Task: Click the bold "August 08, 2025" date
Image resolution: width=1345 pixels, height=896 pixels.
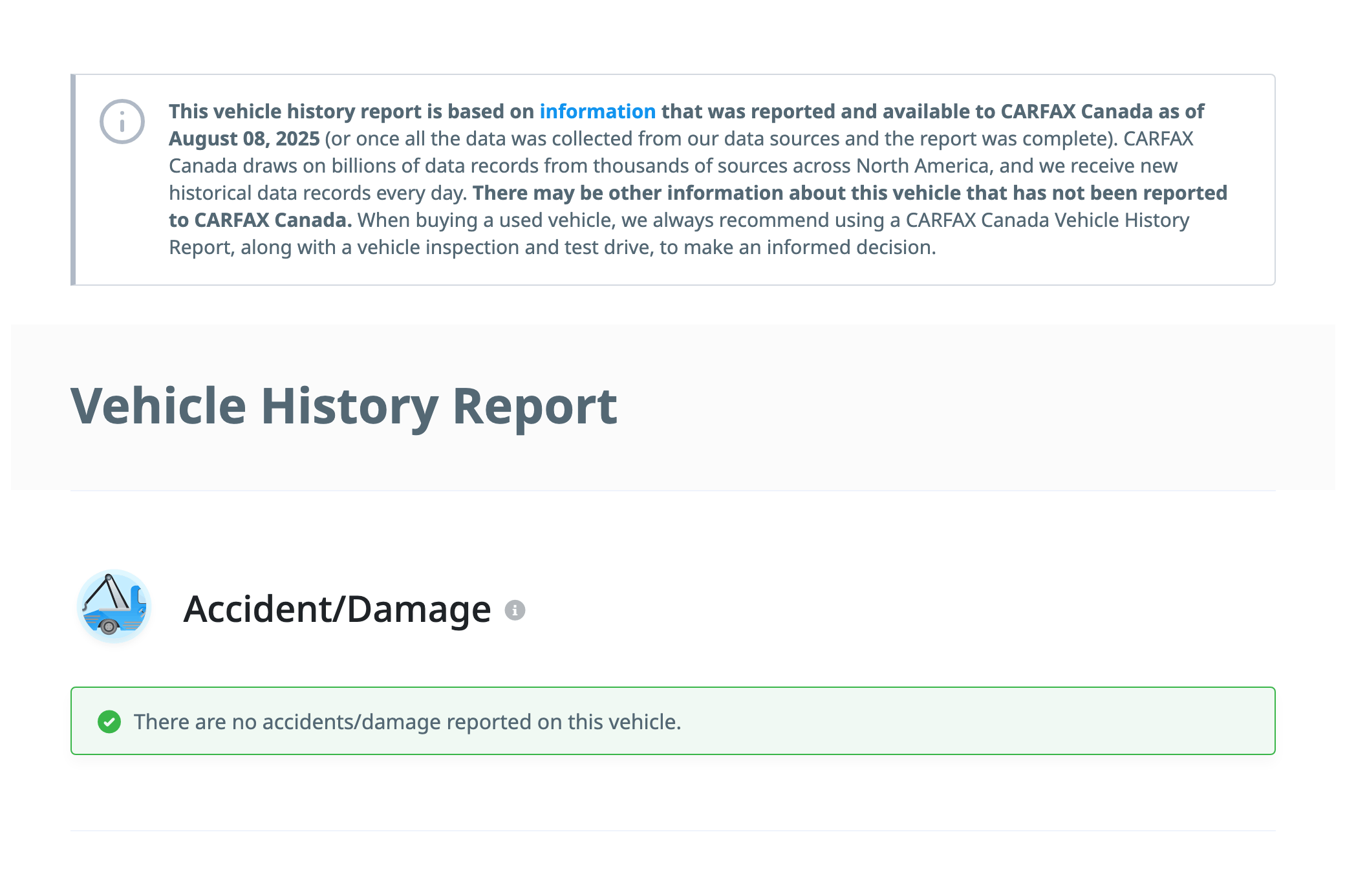Action: point(244,138)
